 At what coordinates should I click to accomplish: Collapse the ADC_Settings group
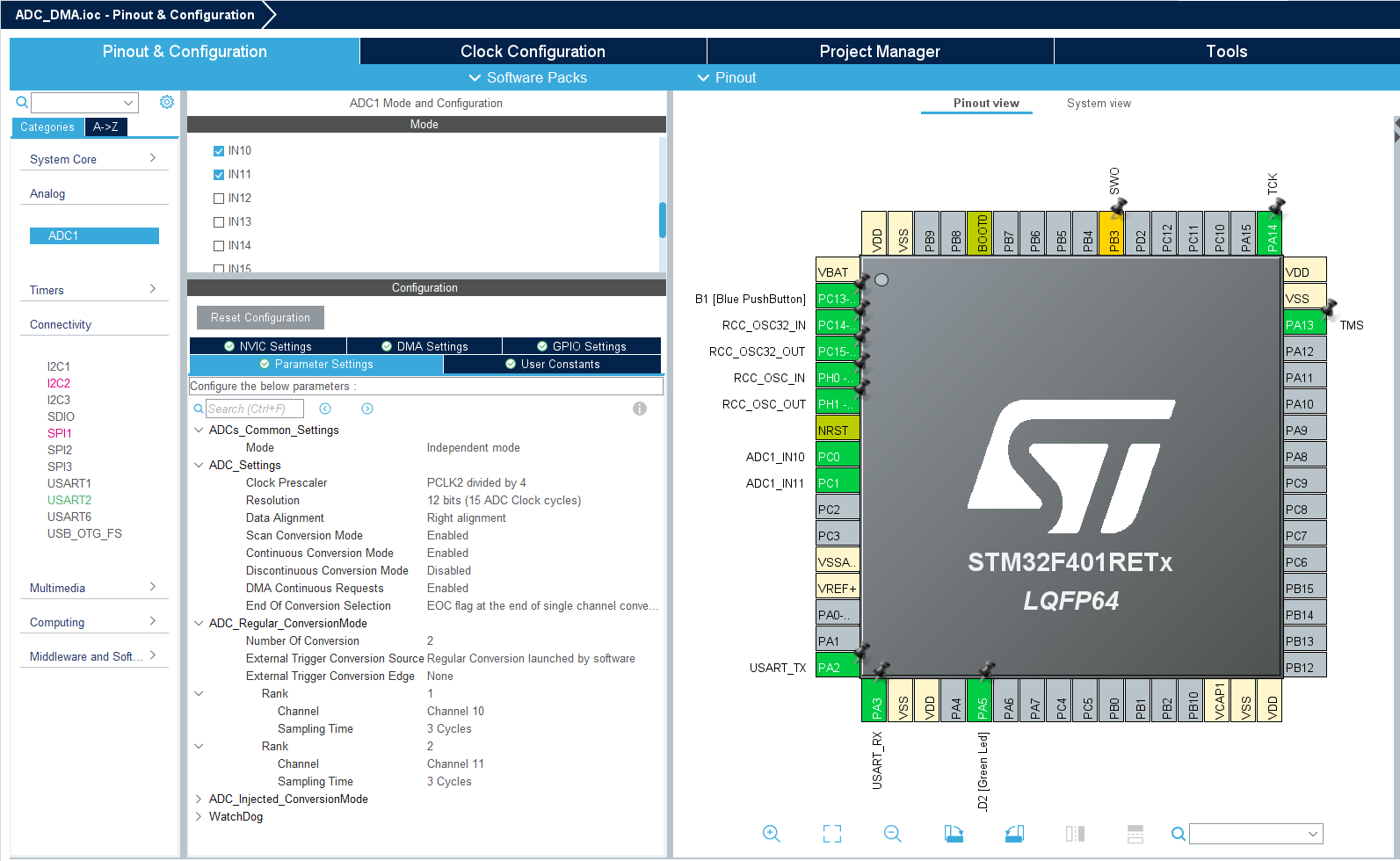199,465
